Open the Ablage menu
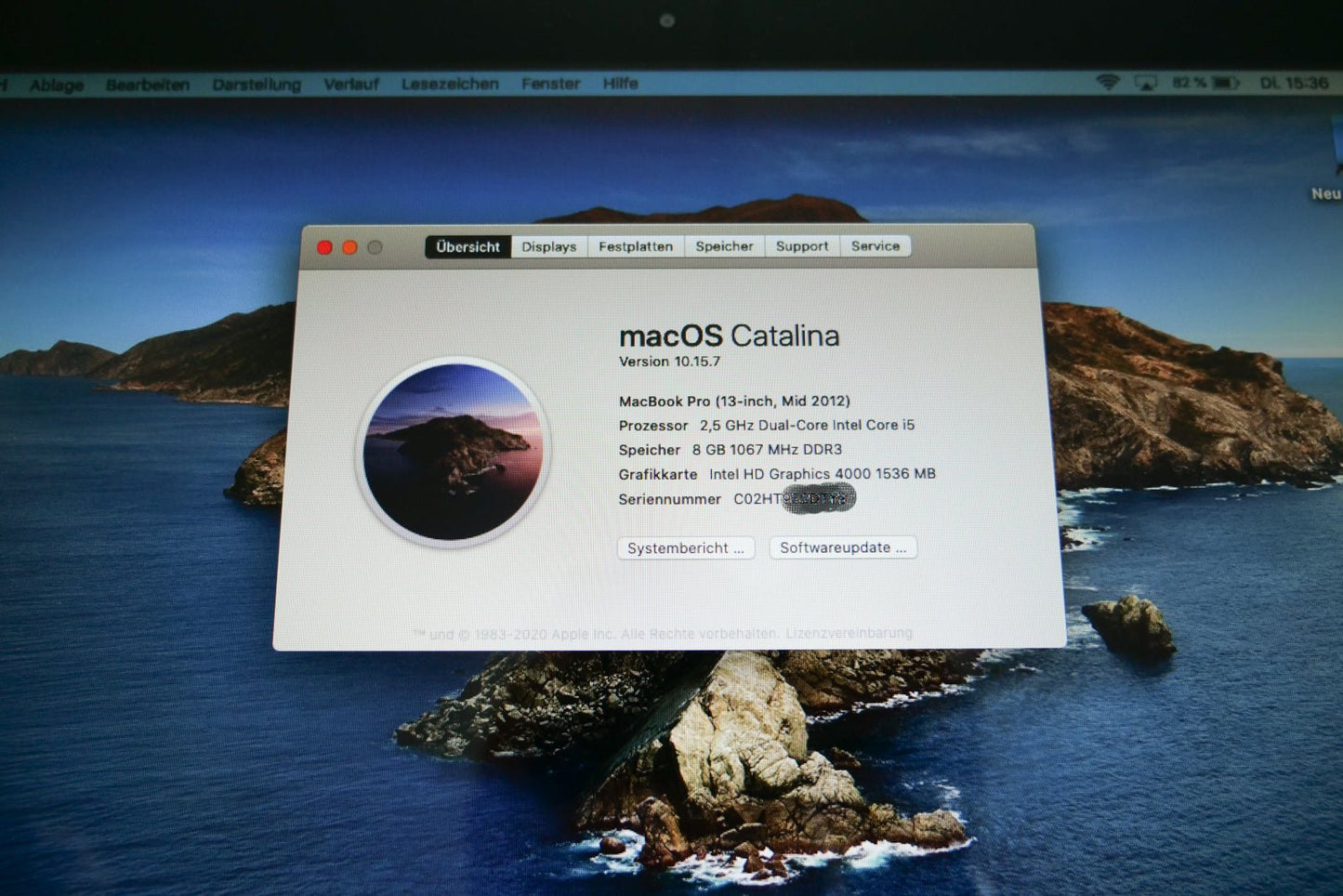Screen dimensions: 1343x896 57,86
